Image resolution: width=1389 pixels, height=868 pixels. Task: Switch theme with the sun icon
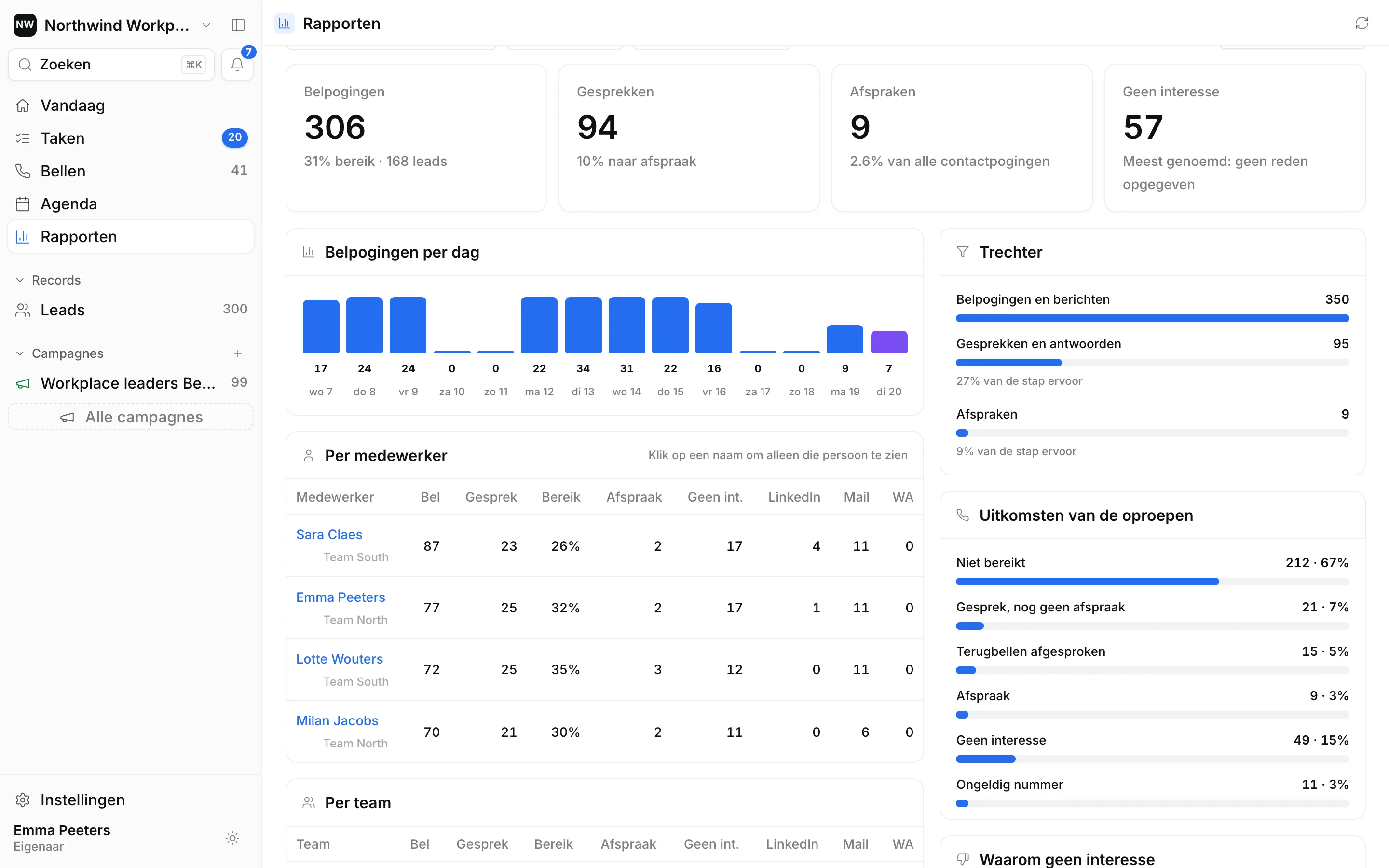coord(232,838)
